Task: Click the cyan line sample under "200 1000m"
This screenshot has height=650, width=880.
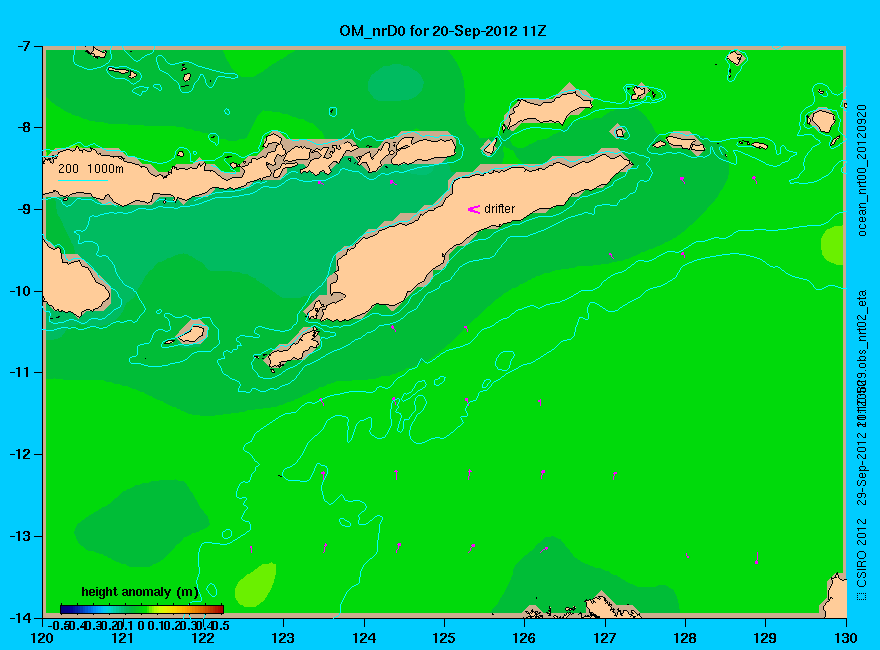Action: [83, 180]
